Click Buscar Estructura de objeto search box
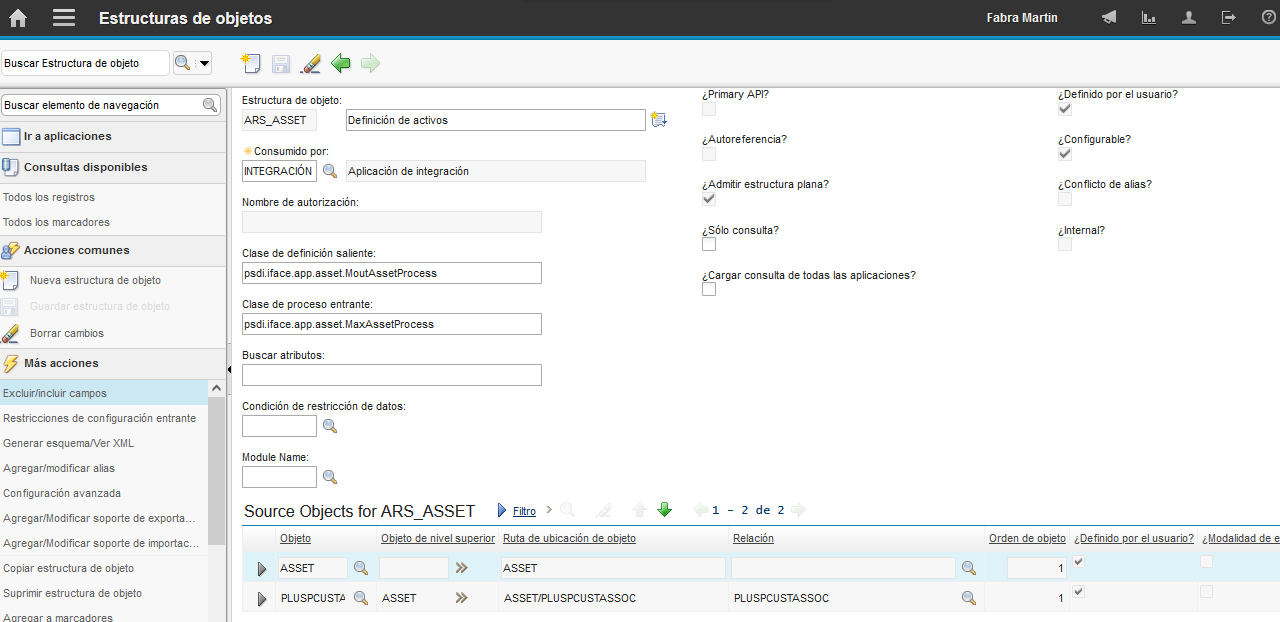The width and height of the screenshot is (1280, 622). tap(85, 63)
